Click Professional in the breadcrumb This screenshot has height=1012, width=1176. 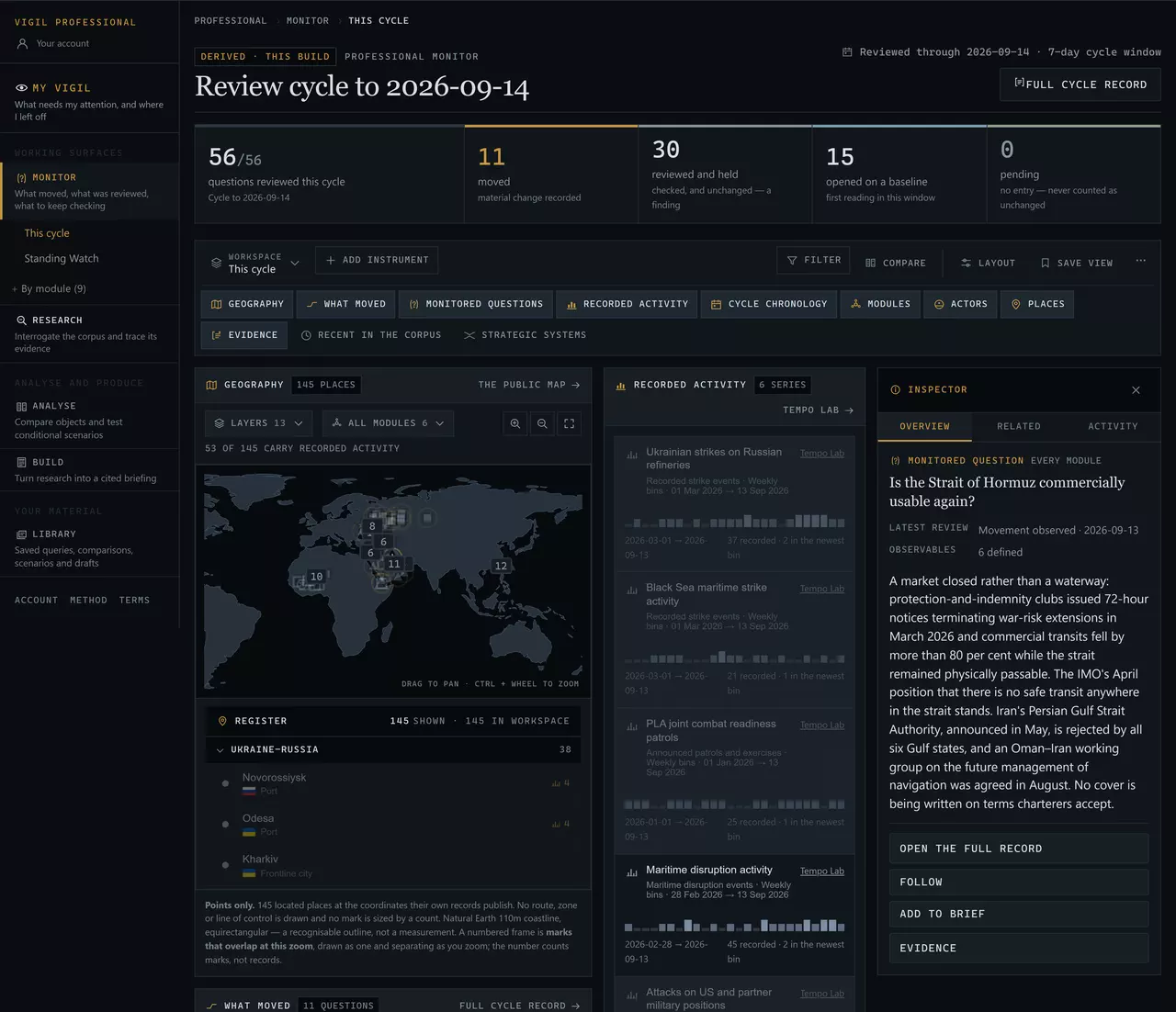click(x=231, y=20)
